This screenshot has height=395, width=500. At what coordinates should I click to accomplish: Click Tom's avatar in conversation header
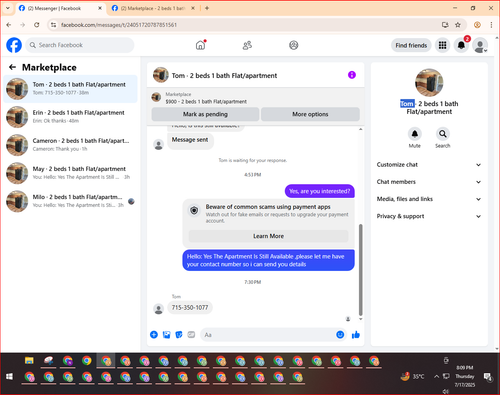click(x=161, y=75)
